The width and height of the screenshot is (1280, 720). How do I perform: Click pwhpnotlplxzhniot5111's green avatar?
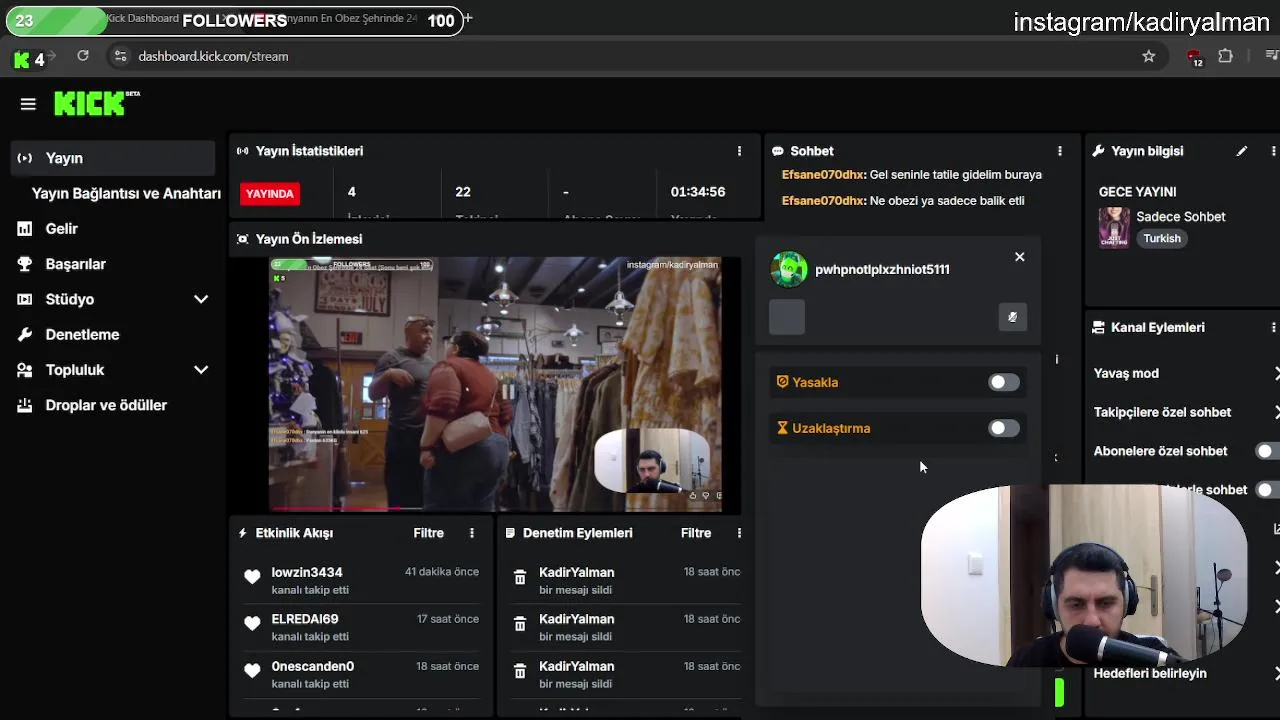point(789,269)
